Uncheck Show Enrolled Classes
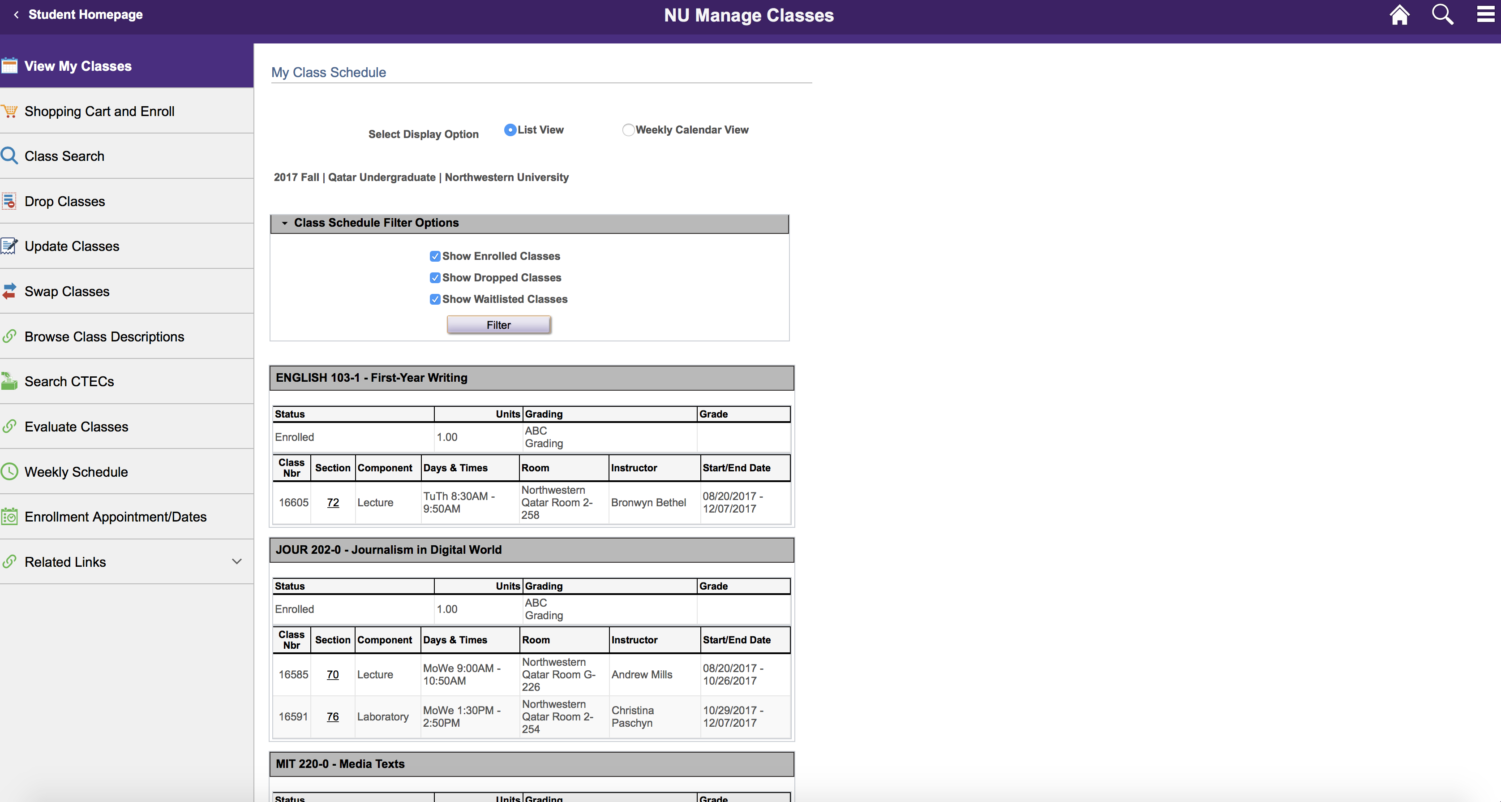 (435, 256)
